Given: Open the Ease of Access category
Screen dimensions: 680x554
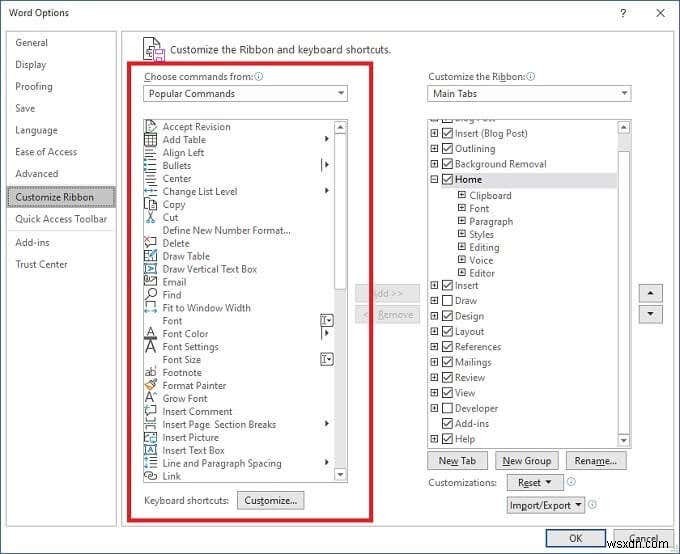Looking at the screenshot, I should pyautogui.click(x=46, y=152).
